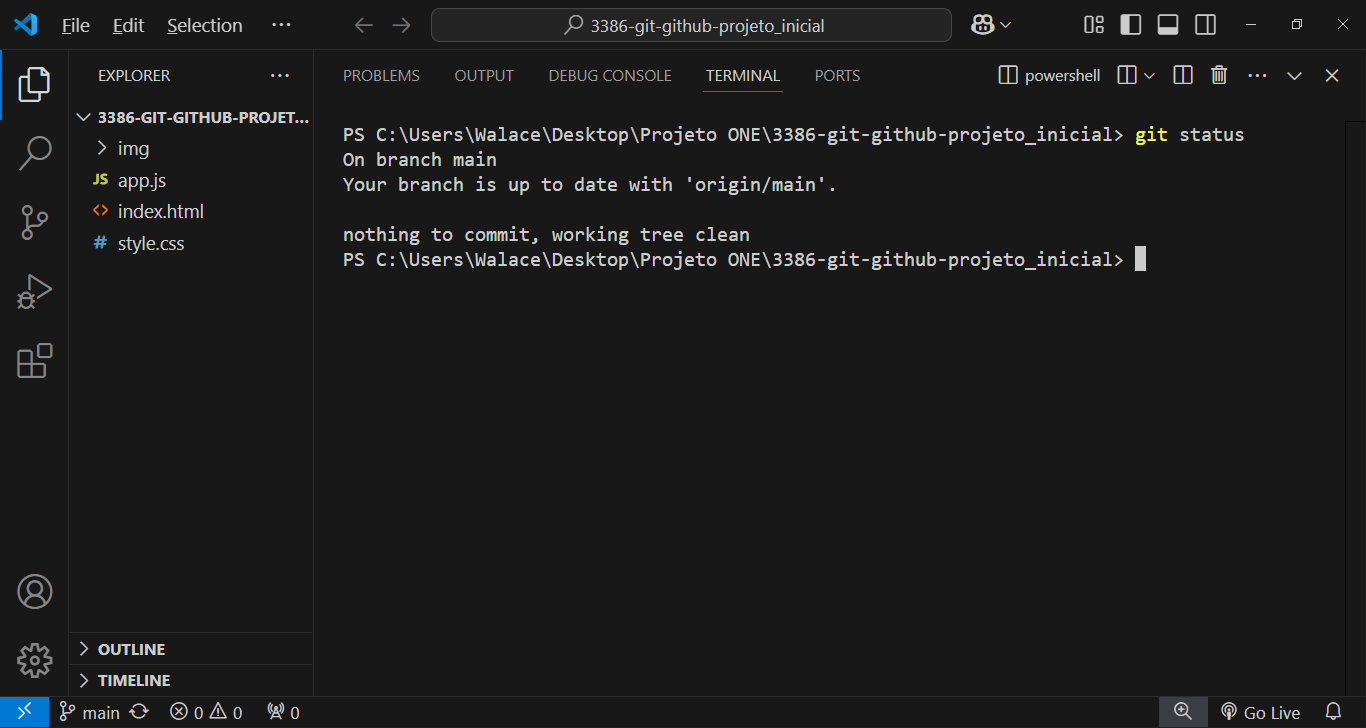Viewport: 1366px width, 728px height.
Task: Click the main branch indicator
Action: pos(90,712)
